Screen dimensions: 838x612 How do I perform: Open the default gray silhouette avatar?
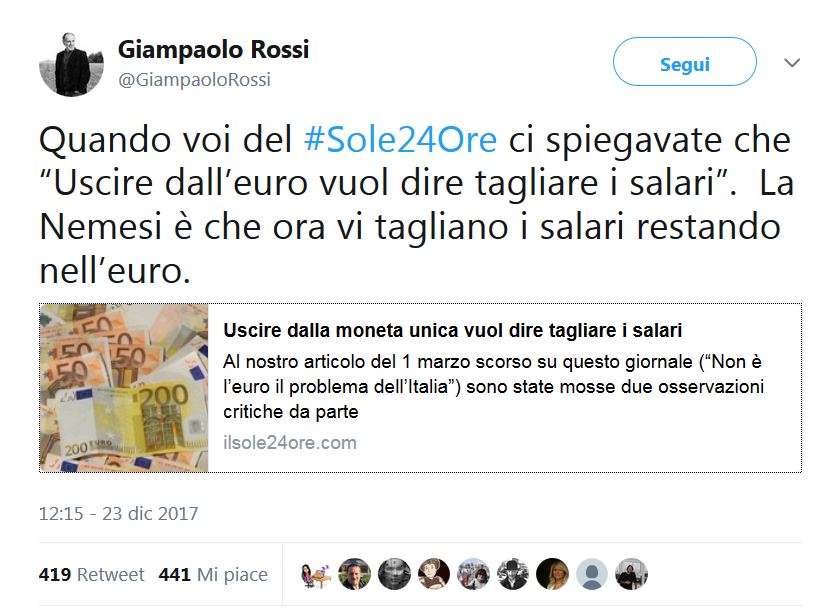[x=592, y=574]
